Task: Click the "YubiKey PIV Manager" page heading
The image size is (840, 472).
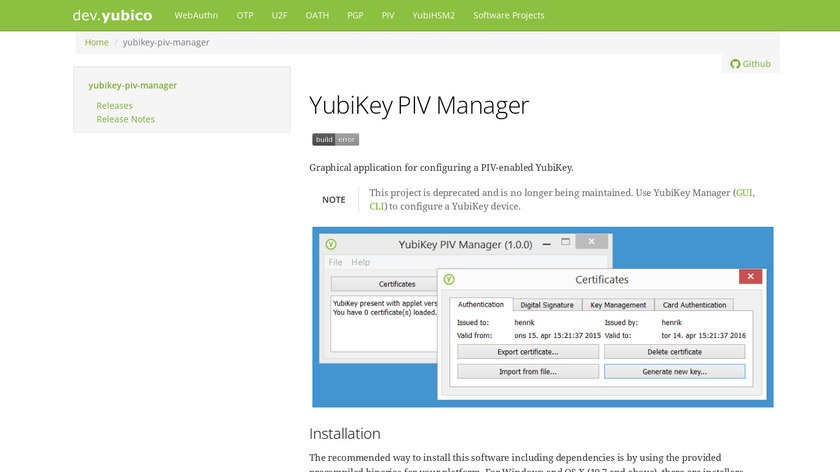Action: [419, 105]
